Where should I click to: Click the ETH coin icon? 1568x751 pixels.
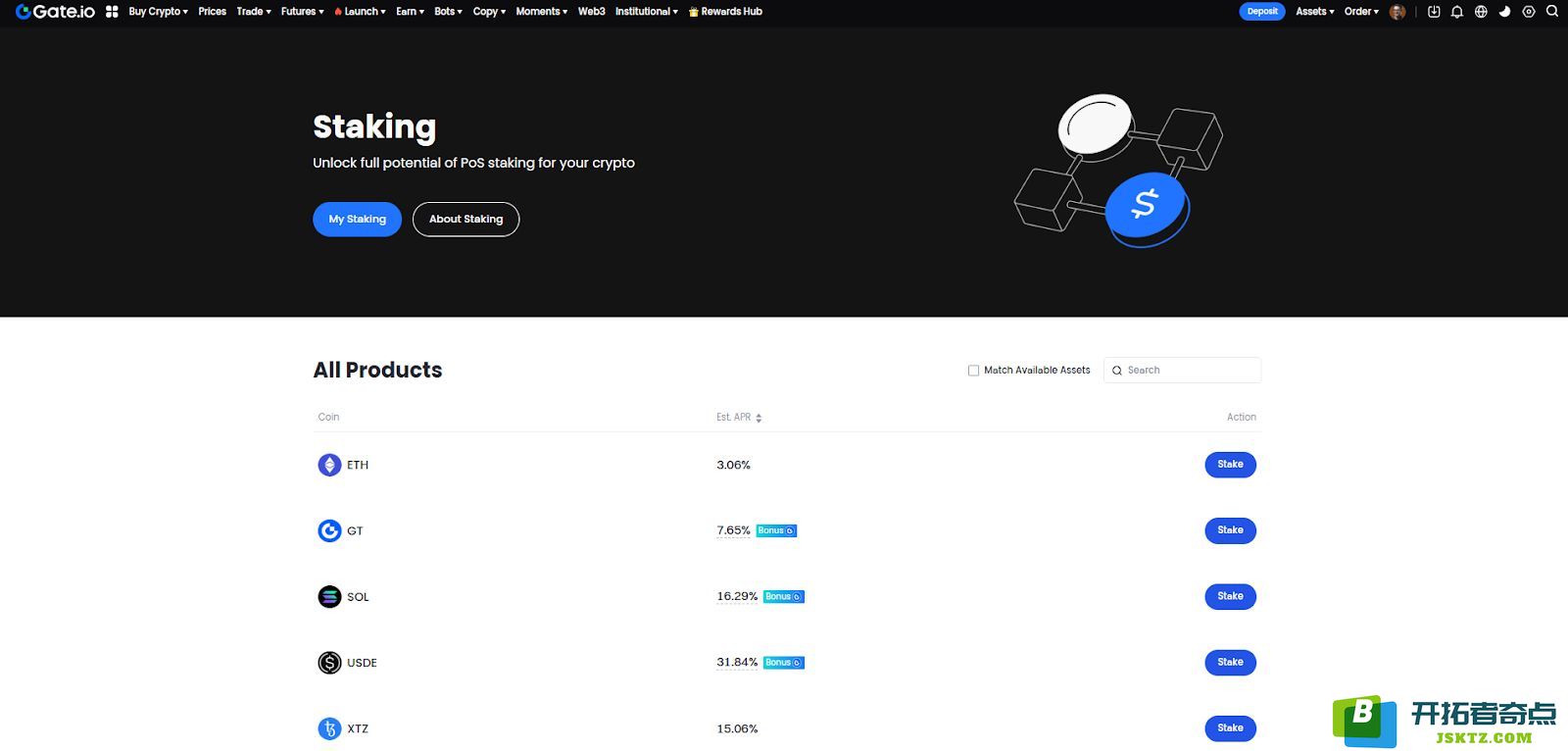[x=329, y=465]
